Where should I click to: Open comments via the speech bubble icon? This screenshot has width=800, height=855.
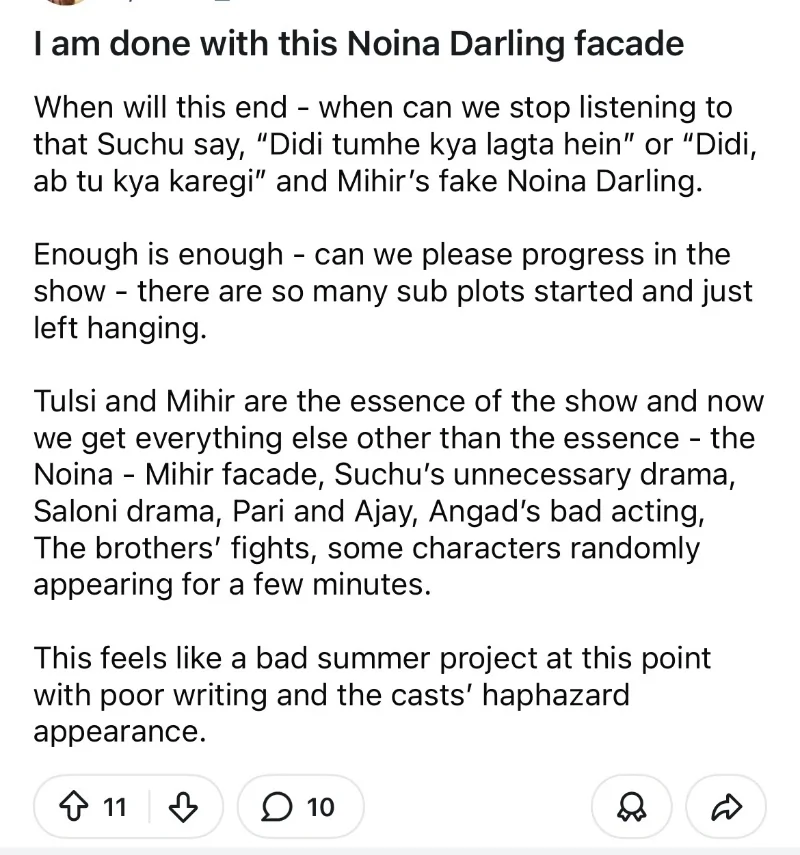[279, 806]
